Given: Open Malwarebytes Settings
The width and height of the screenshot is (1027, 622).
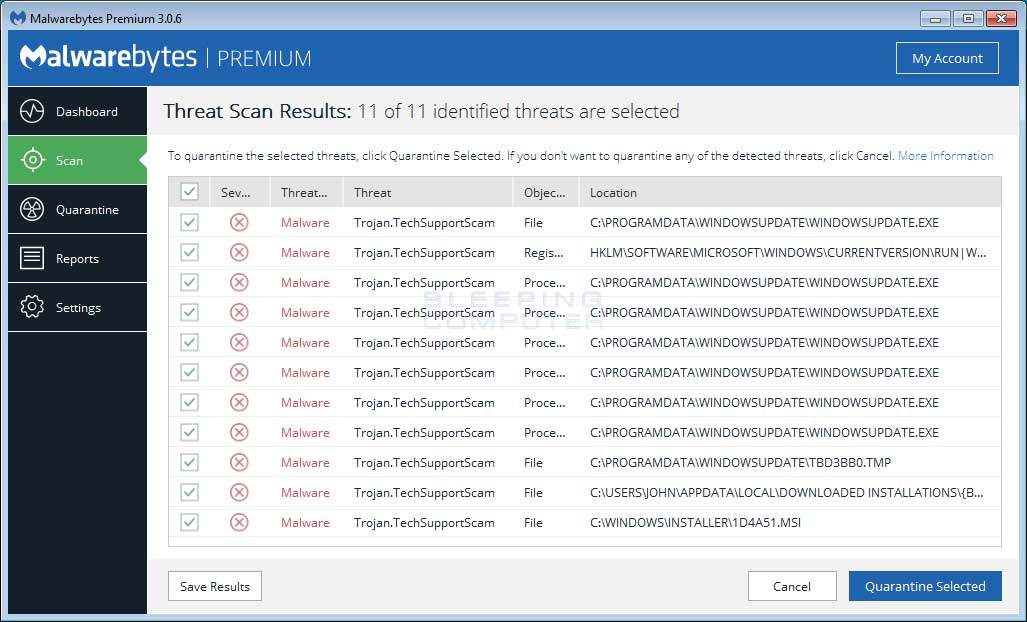Looking at the screenshot, I should point(77,307).
